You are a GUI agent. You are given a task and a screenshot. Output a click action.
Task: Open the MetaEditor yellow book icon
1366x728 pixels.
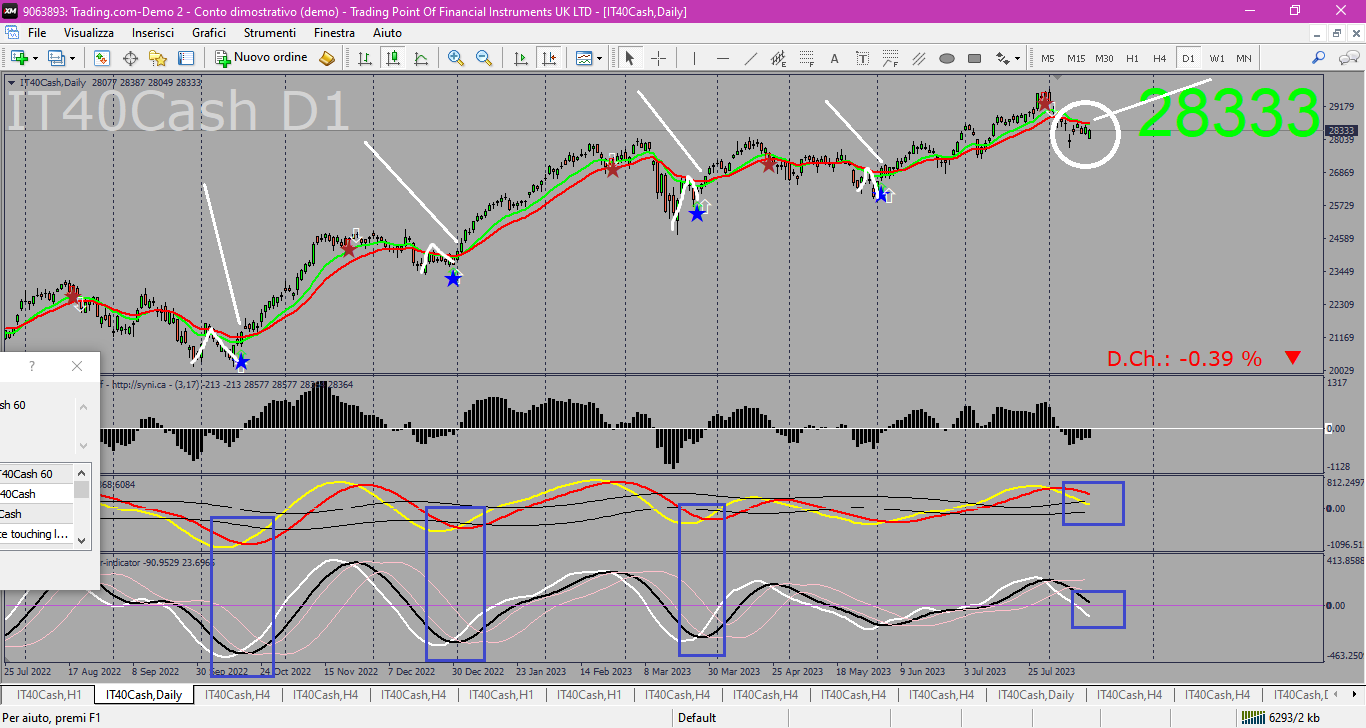tap(327, 58)
